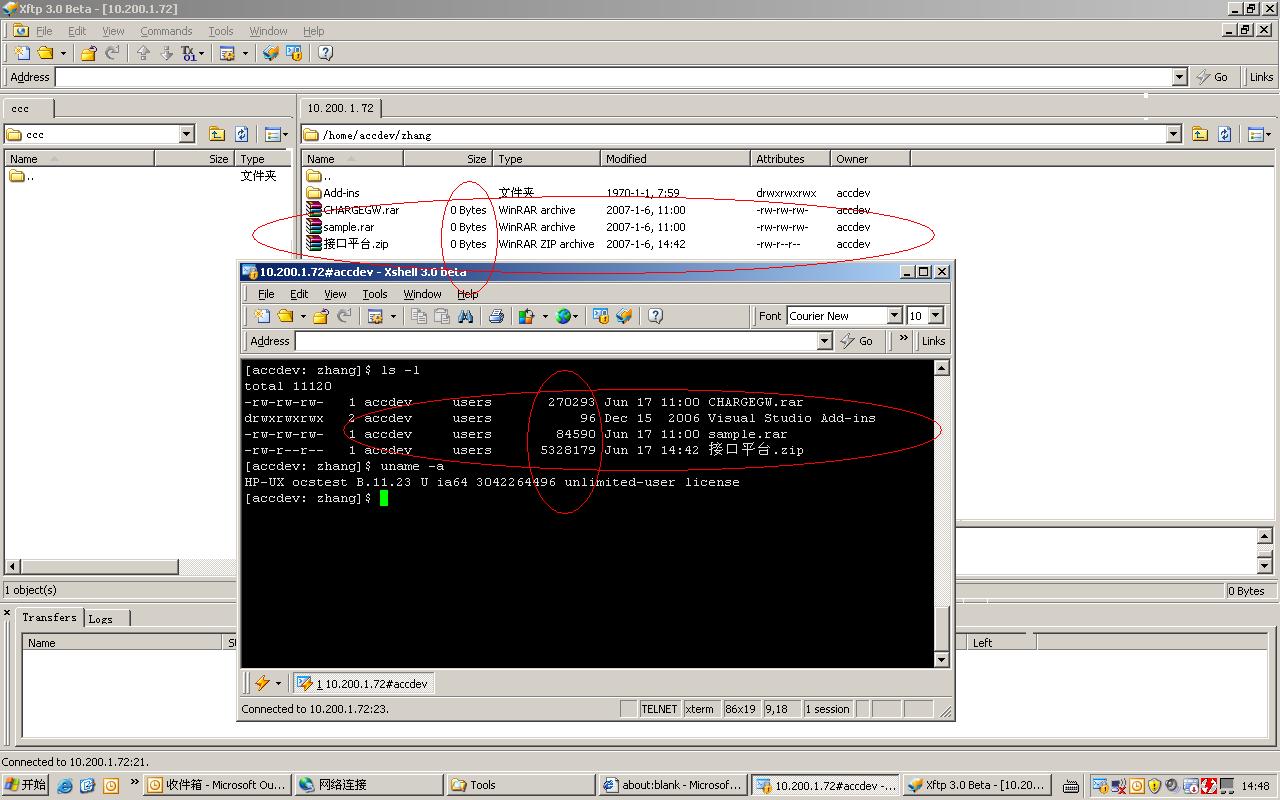Select the Upload arrow icon in Xftp
This screenshot has width=1280, height=800.
coord(142,53)
